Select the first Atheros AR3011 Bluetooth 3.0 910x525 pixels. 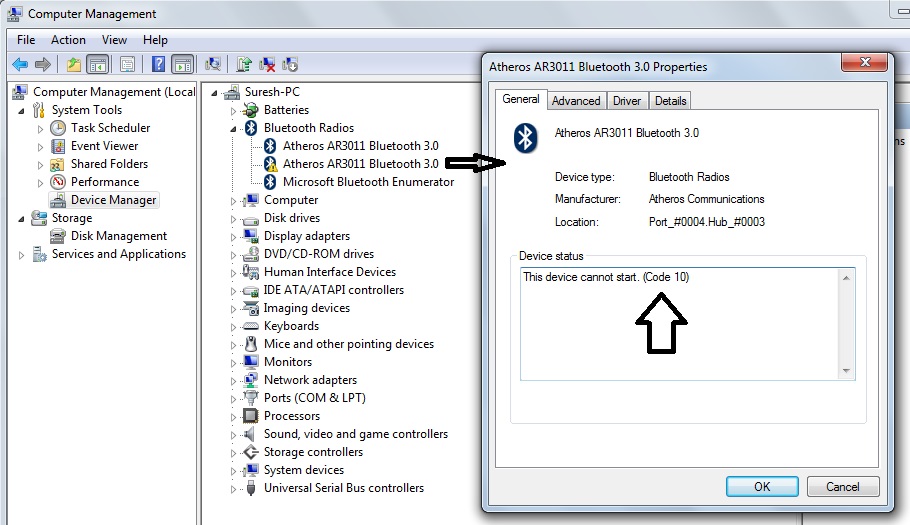[x=360, y=146]
